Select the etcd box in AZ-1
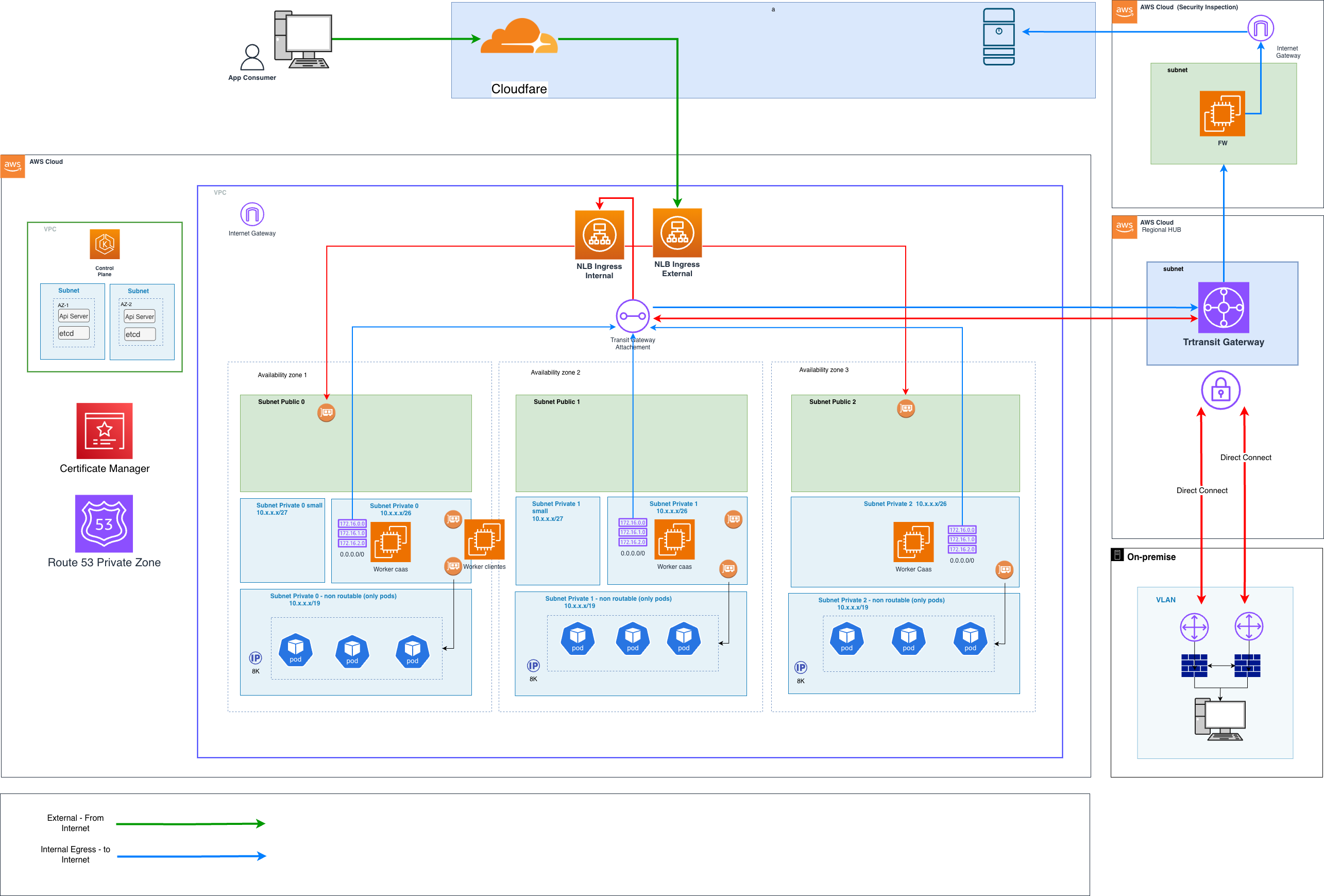 [x=74, y=333]
